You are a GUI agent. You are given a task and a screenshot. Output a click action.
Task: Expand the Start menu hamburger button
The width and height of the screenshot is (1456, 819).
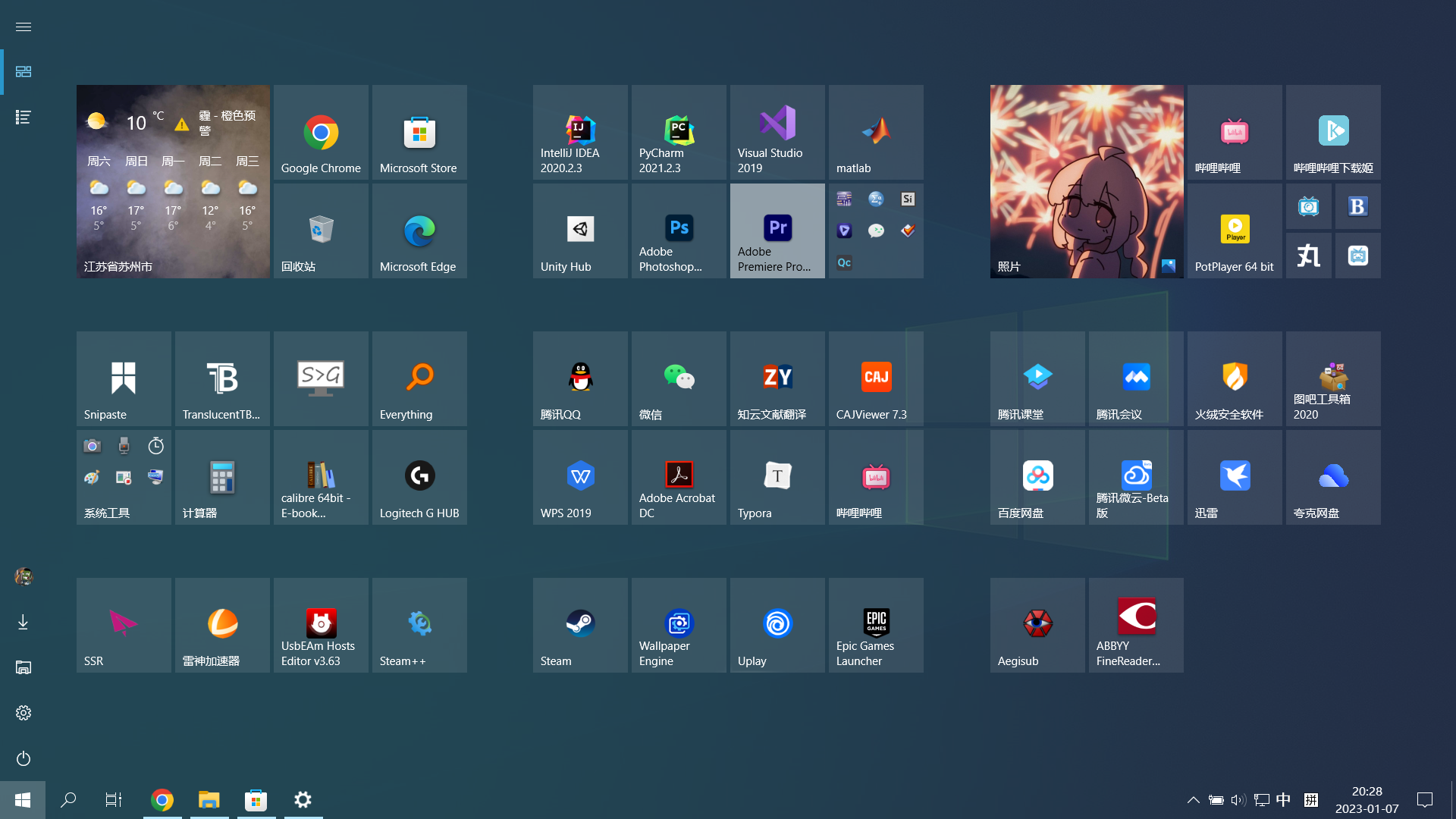[24, 27]
